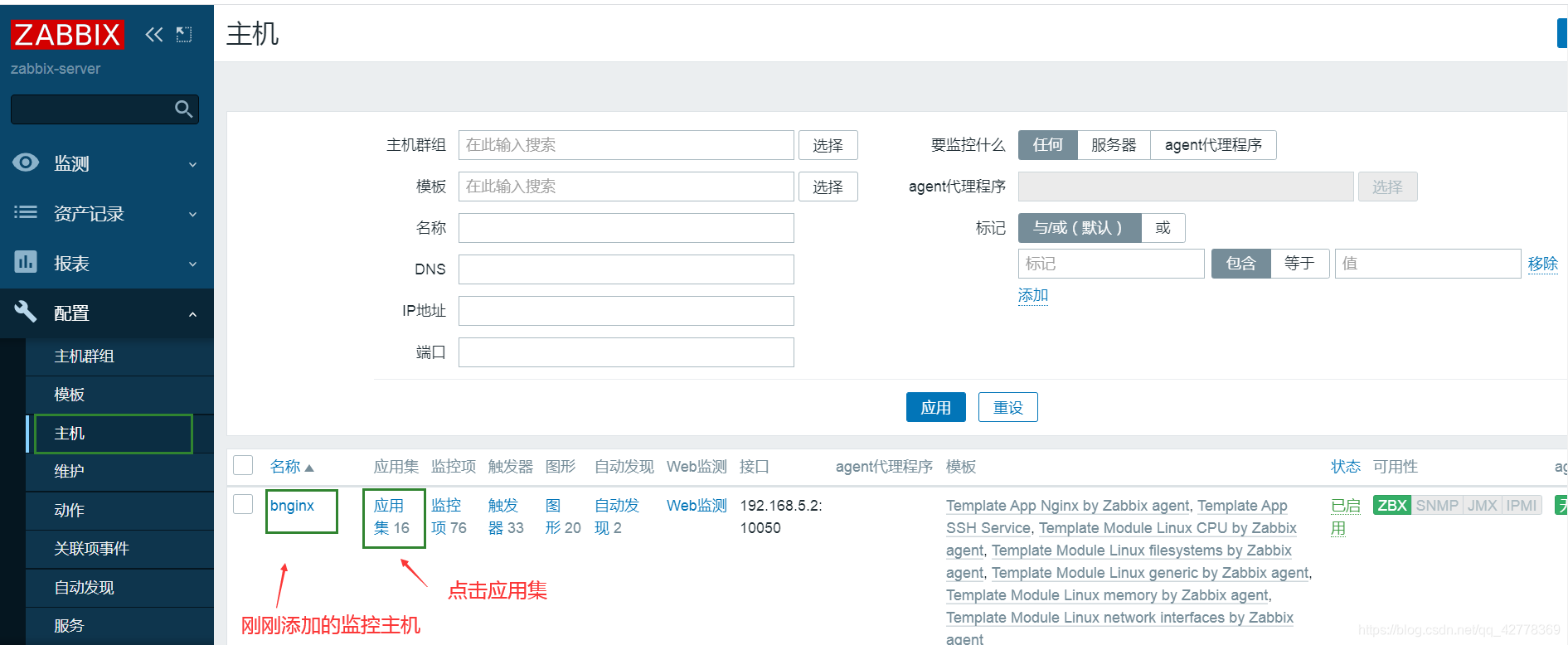The height and width of the screenshot is (645, 1568).
Task: Click the IP地址 filter field
Action: coord(626,311)
